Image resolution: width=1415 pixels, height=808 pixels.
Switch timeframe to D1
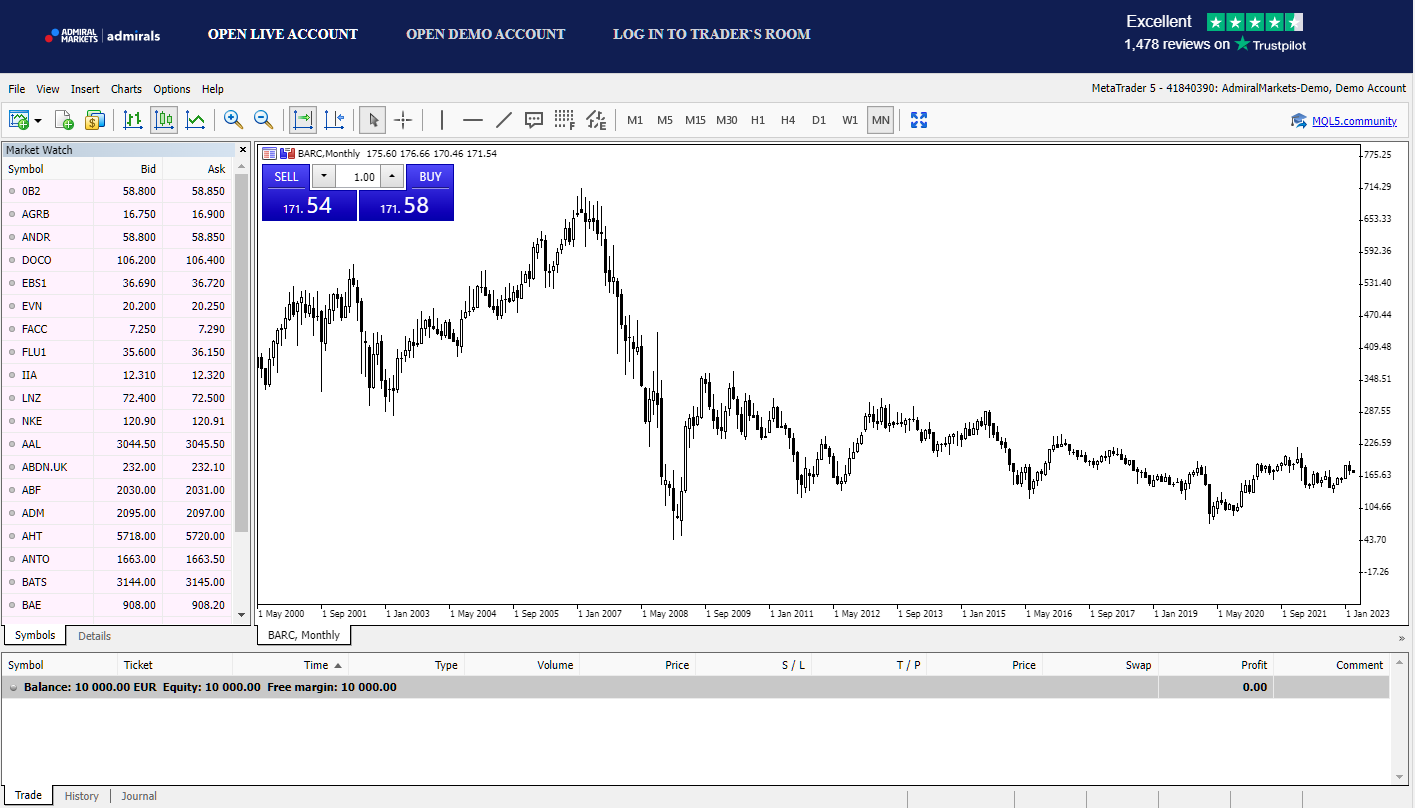coord(819,120)
